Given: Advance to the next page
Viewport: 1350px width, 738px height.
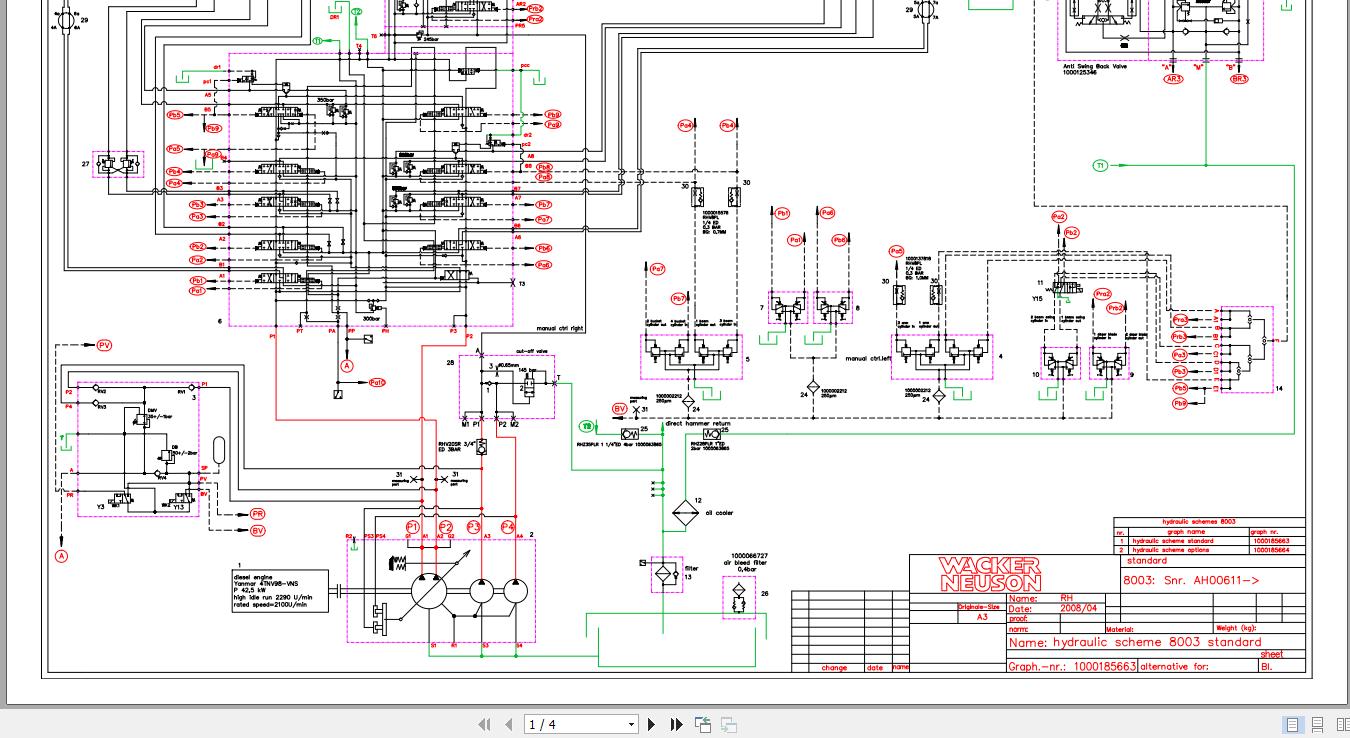Looking at the screenshot, I should tap(651, 724).
